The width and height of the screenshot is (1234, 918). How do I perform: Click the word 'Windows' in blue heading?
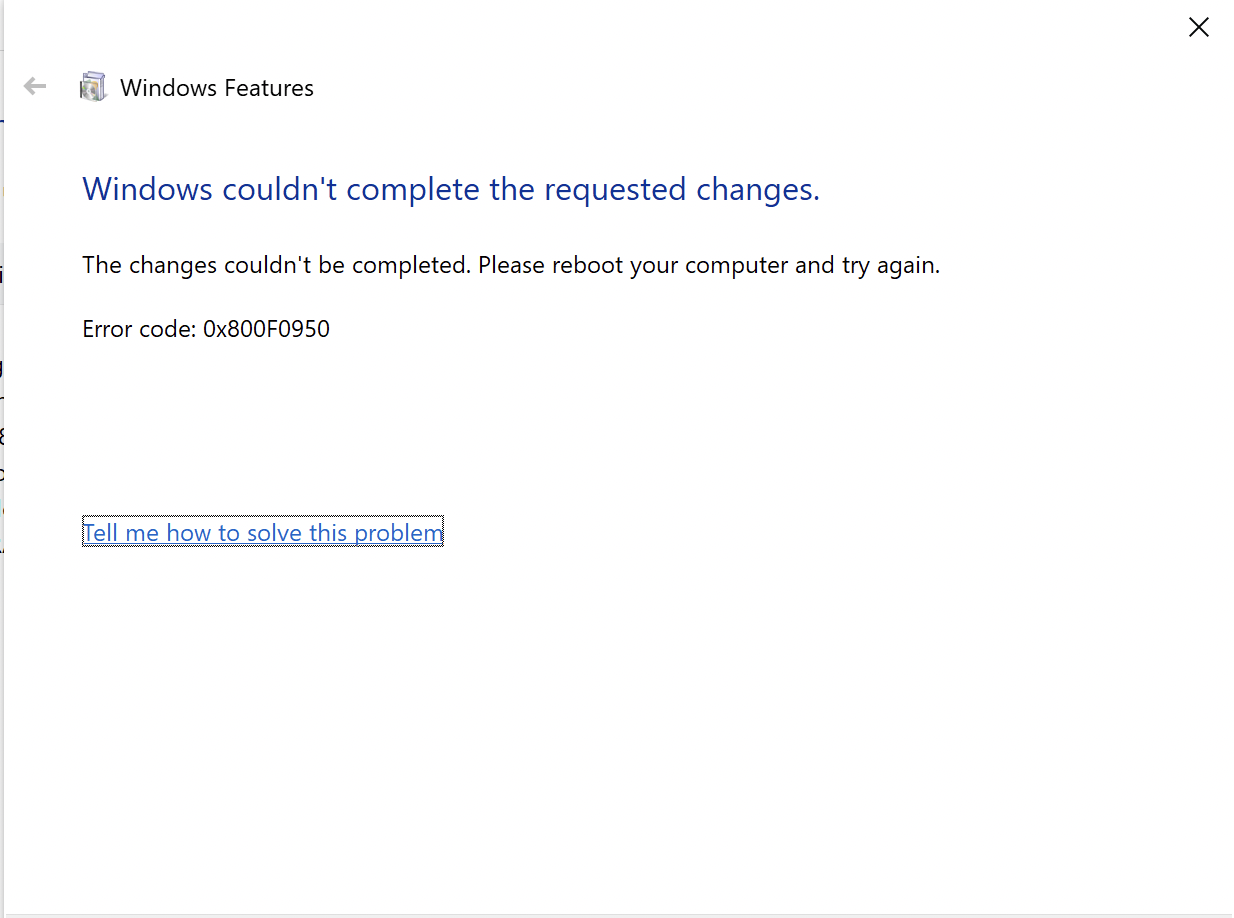(148, 189)
